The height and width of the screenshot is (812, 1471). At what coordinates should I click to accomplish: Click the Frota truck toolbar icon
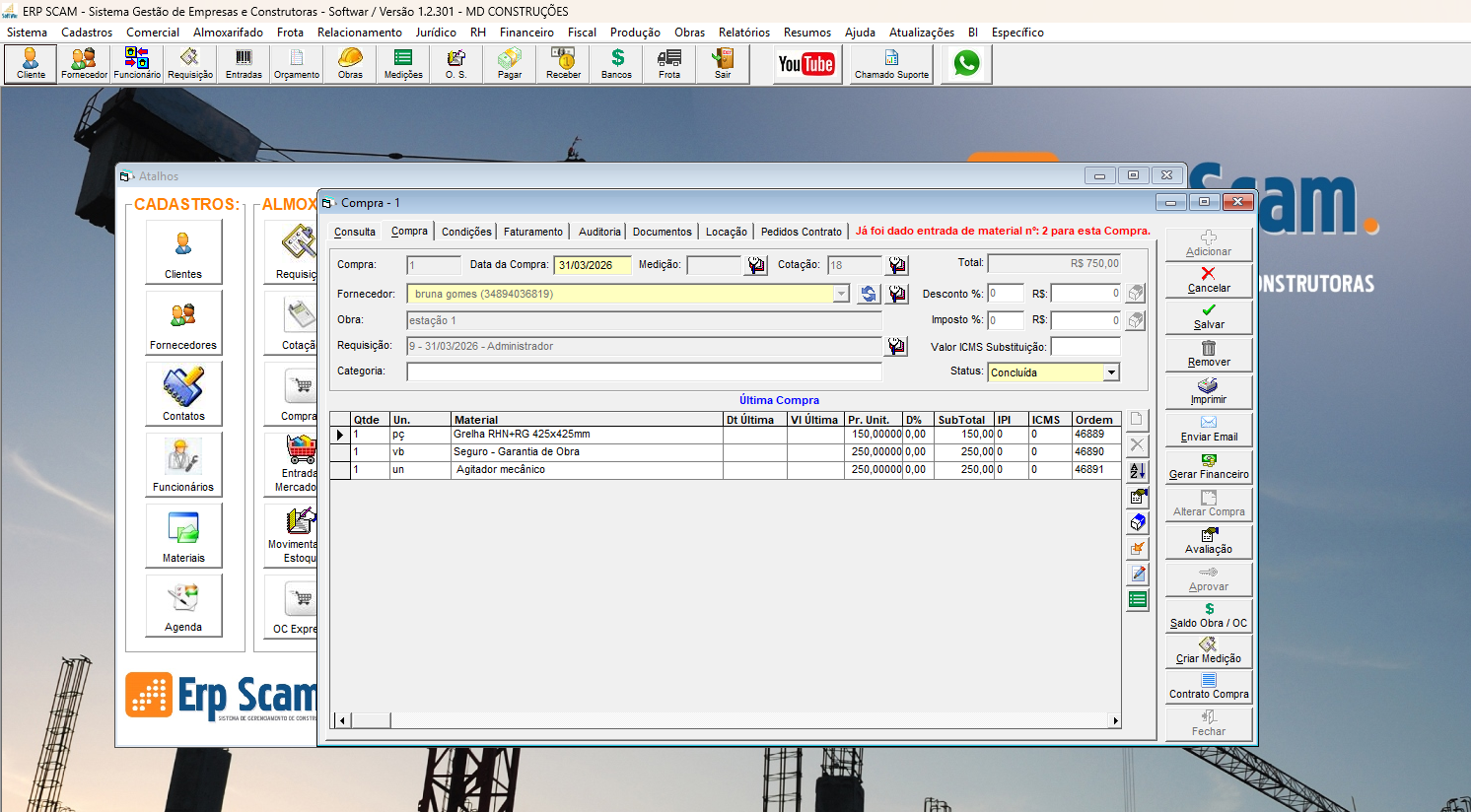669,64
